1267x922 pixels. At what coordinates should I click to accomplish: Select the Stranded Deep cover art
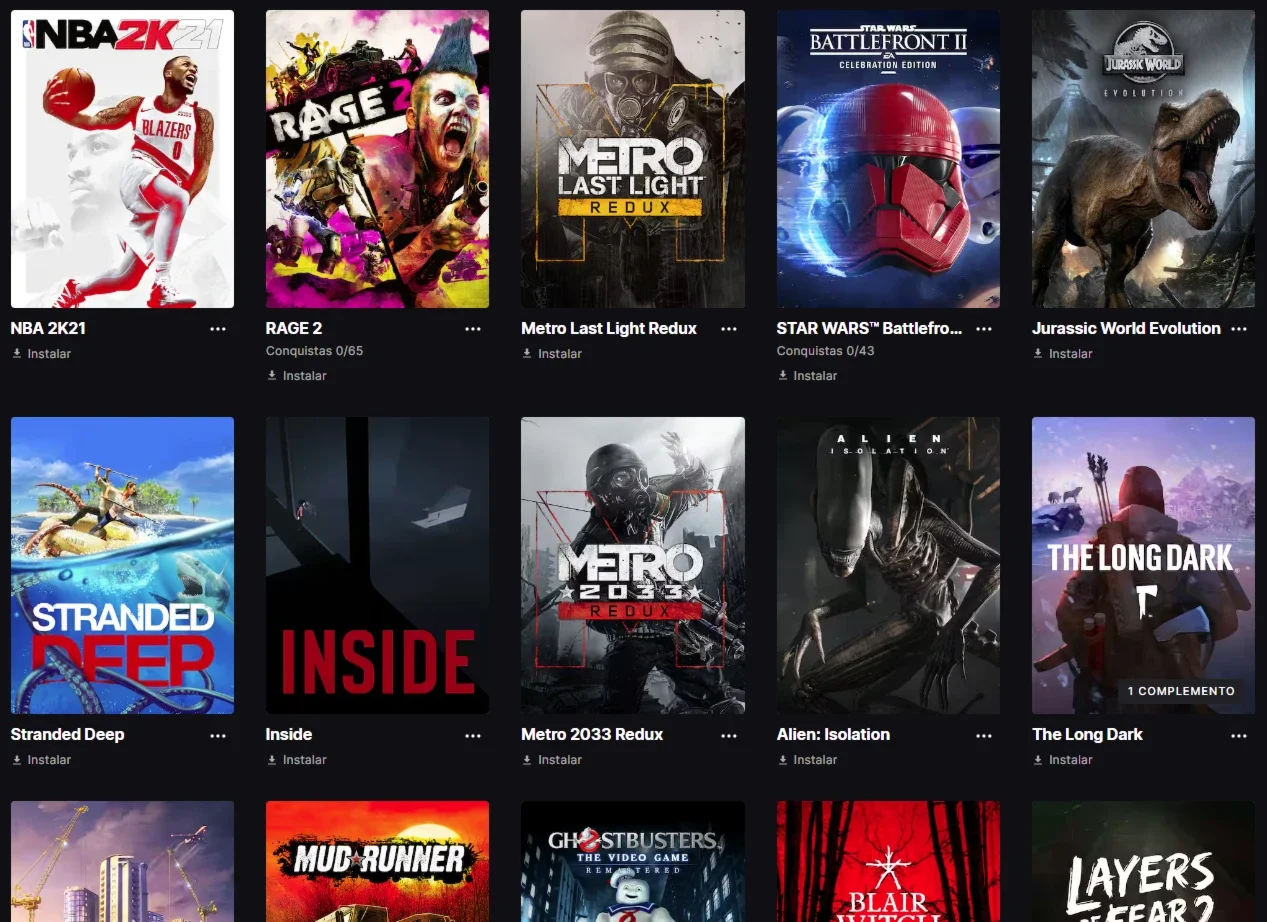(122, 565)
